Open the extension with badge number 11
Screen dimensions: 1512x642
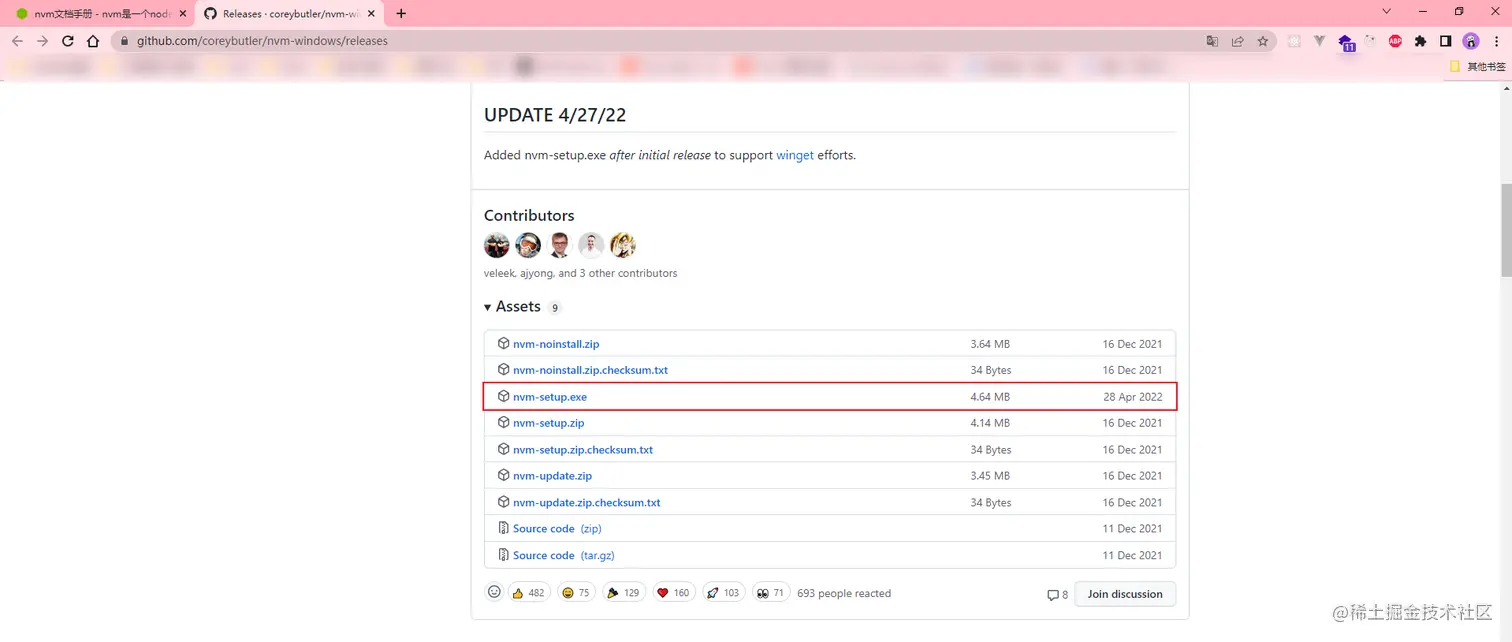tap(1346, 42)
